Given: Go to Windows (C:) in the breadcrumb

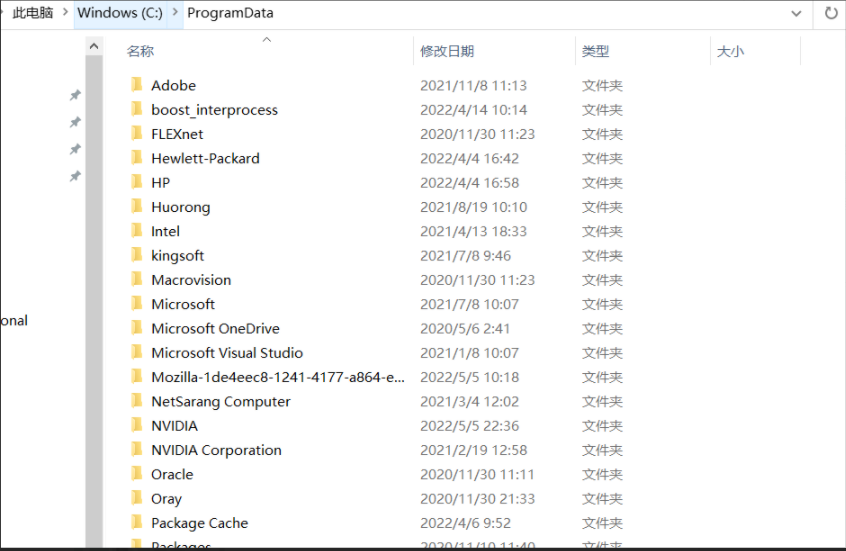Looking at the screenshot, I should pos(120,12).
